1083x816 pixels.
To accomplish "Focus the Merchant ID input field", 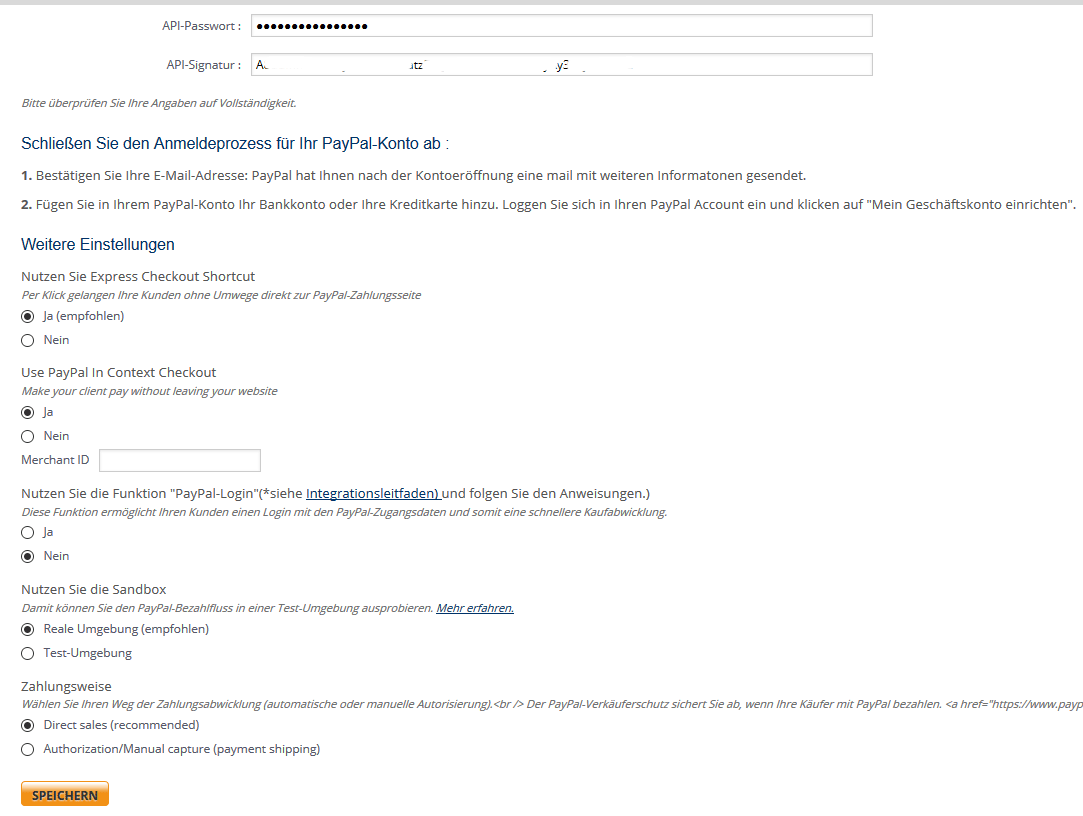I will [180, 460].
